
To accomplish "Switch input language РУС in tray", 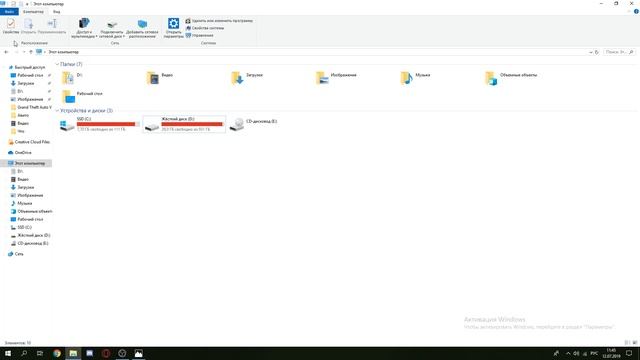I will (594, 353).
